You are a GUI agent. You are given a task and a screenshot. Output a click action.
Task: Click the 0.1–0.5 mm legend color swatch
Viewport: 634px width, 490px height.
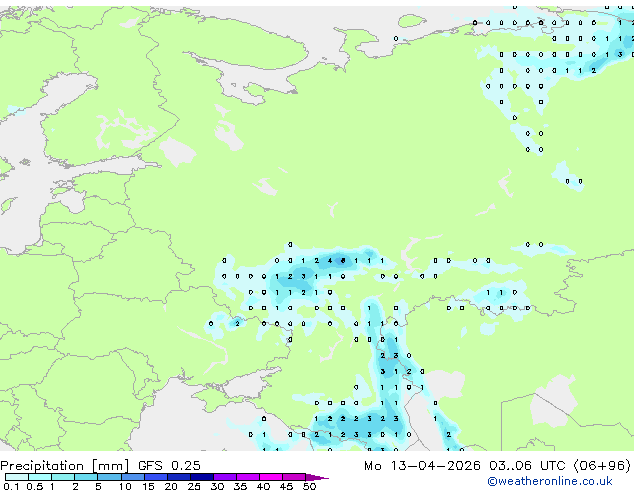tap(17, 477)
